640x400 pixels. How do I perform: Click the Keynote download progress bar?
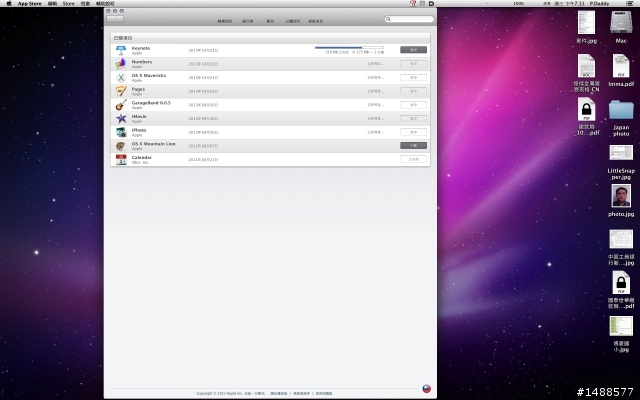point(349,48)
